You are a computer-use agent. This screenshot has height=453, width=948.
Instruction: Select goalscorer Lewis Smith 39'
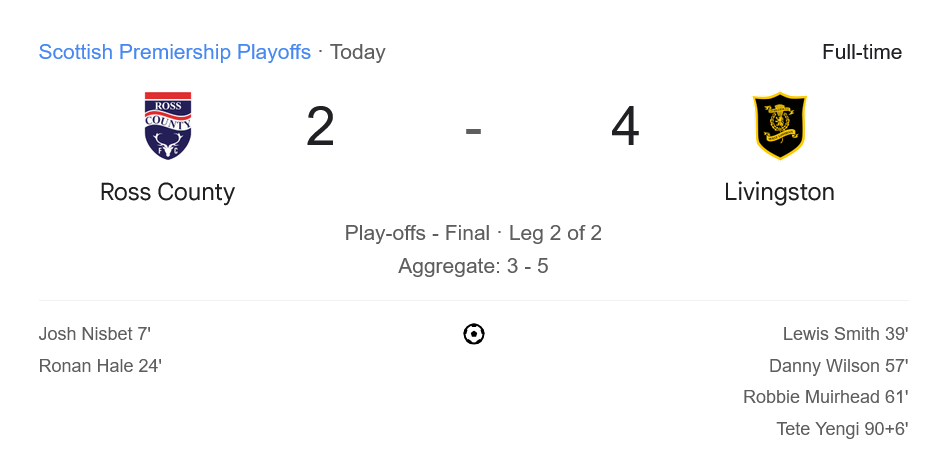click(x=845, y=334)
